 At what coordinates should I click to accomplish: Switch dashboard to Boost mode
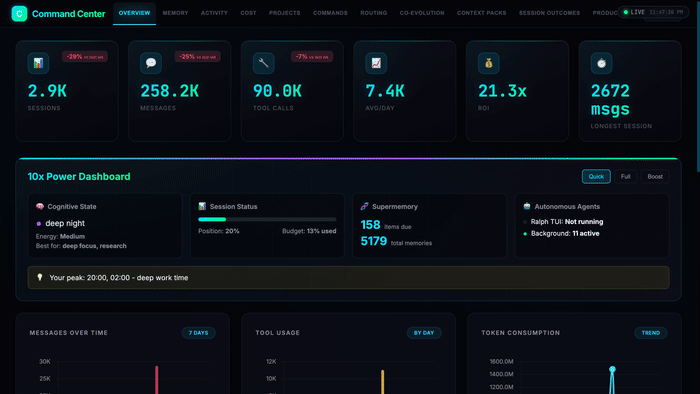click(x=655, y=176)
